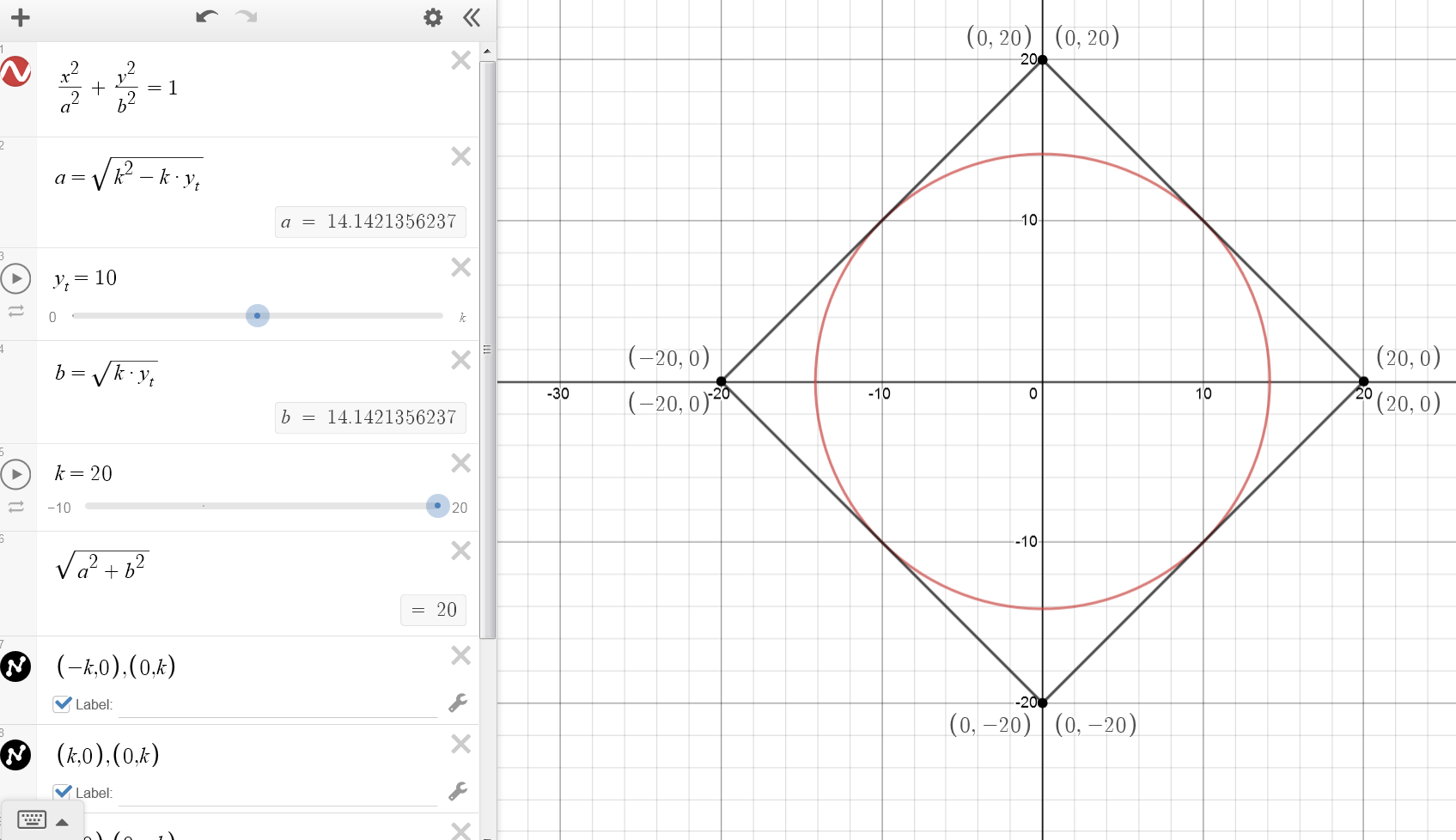Viewport: 1456px width, 840px height.
Task: Hide the ellipse equation graph
Action: 16,71
